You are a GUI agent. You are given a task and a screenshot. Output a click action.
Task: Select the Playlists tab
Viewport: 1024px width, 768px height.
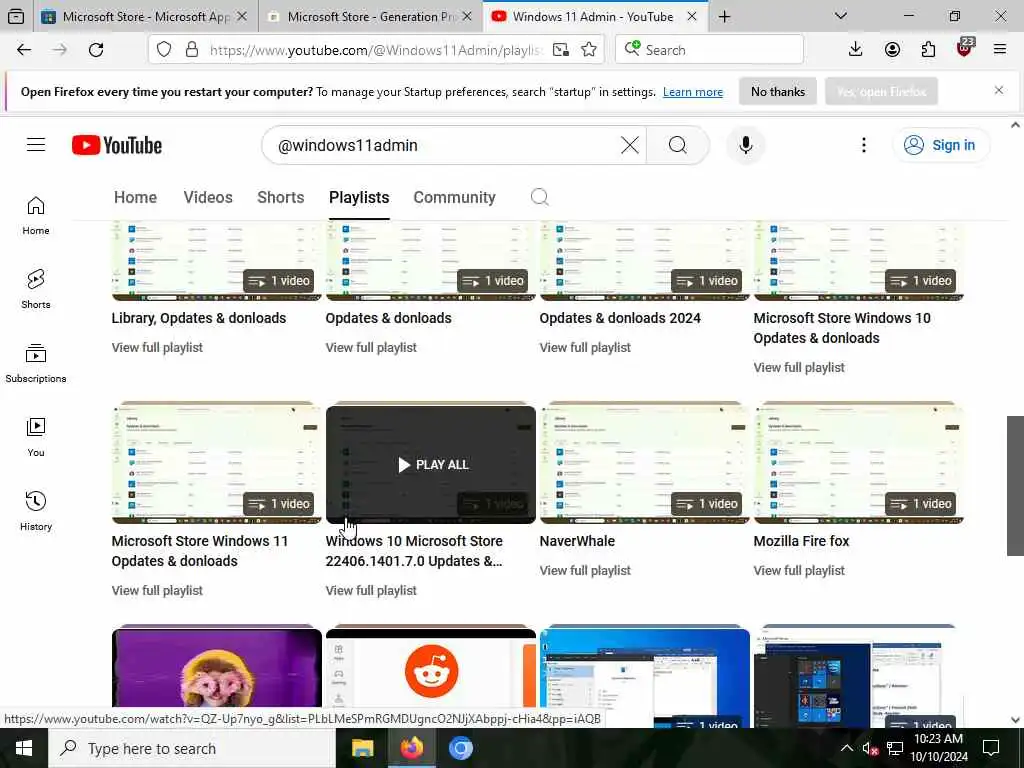[x=359, y=197]
